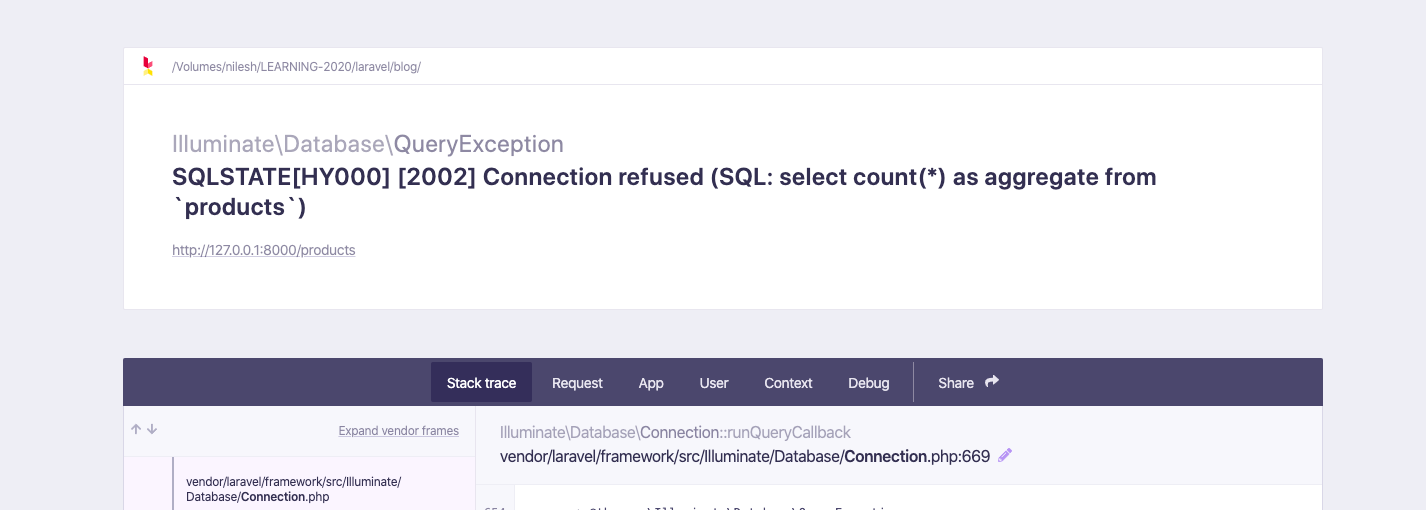Viewport: 1426px width, 510px height.
Task: Click the SQLSTATE Connection refused error message
Action: click(x=664, y=192)
